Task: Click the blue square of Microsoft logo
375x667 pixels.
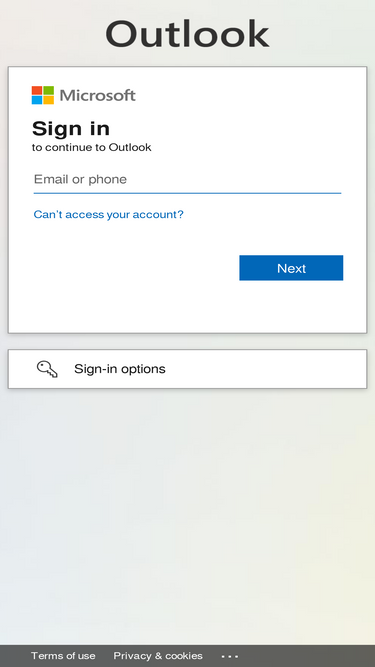Action: (x=37, y=100)
